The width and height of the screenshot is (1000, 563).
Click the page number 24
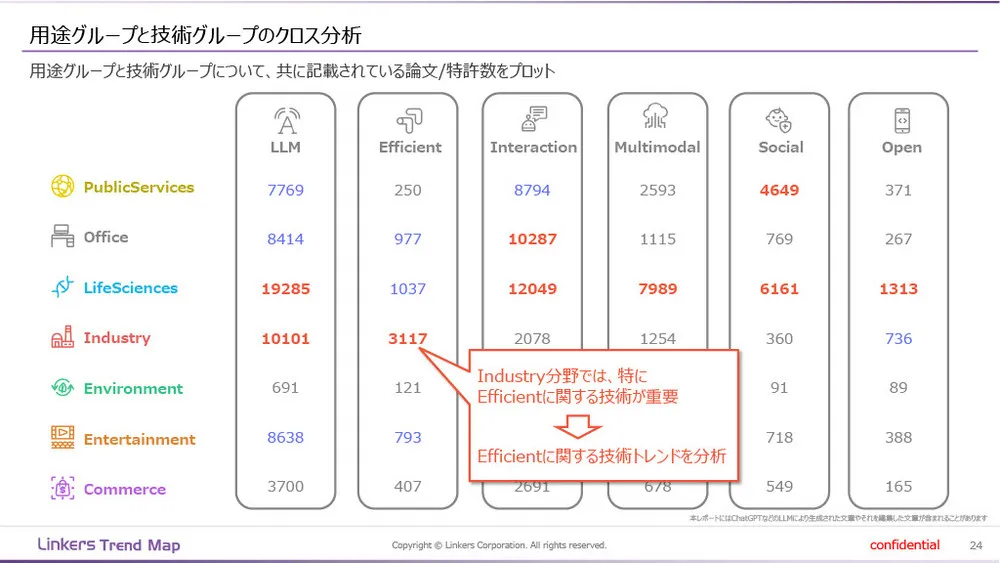pyautogui.click(x=976, y=545)
